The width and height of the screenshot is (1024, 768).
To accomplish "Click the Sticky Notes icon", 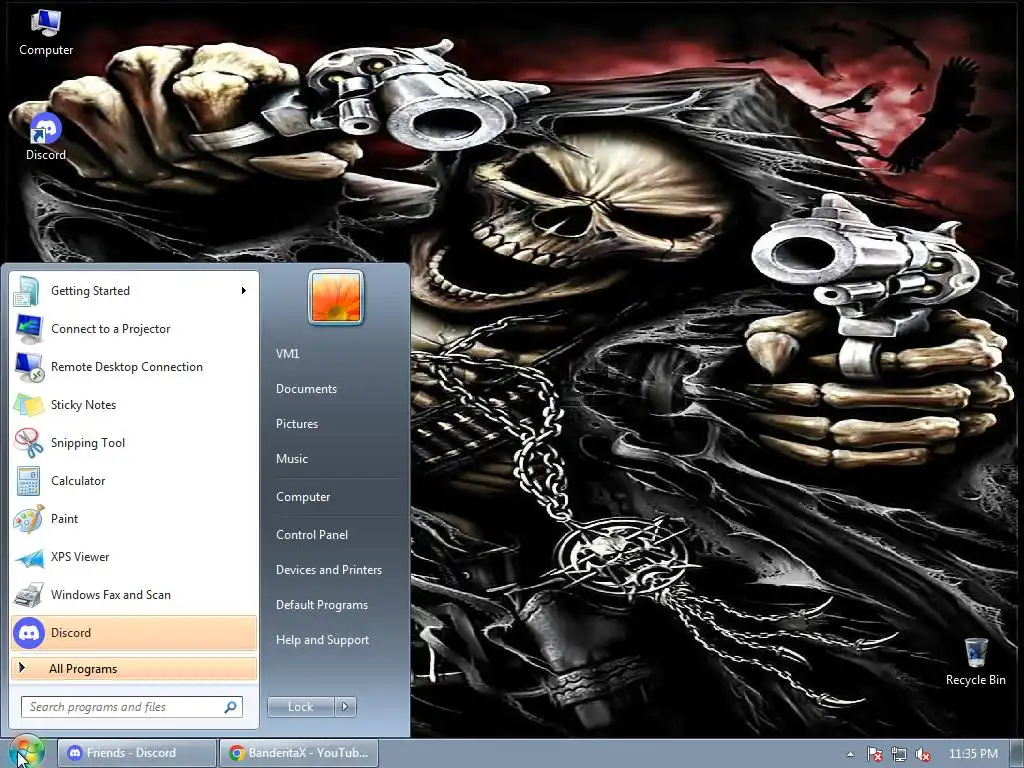I will pos(28,405).
